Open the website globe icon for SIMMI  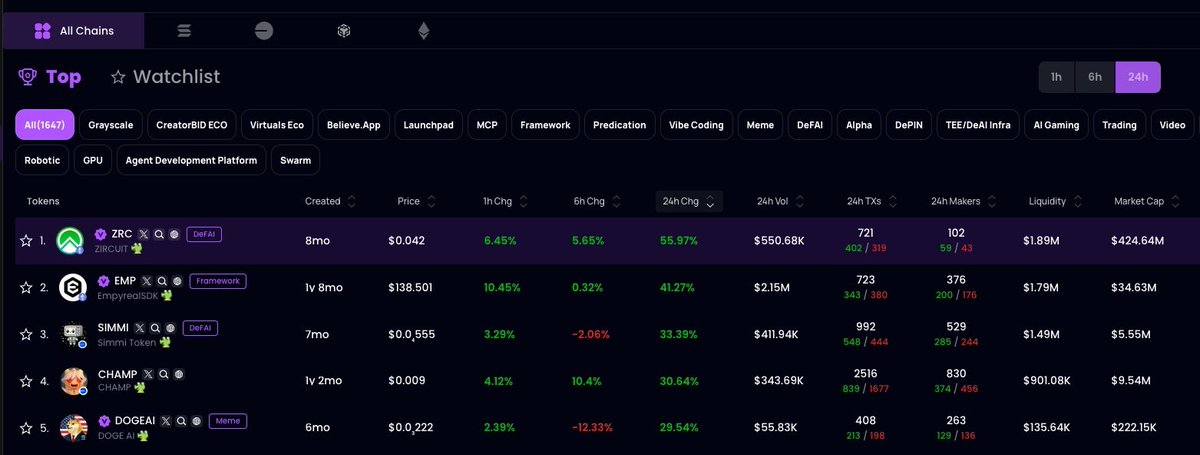pyautogui.click(x=170, y=328)
